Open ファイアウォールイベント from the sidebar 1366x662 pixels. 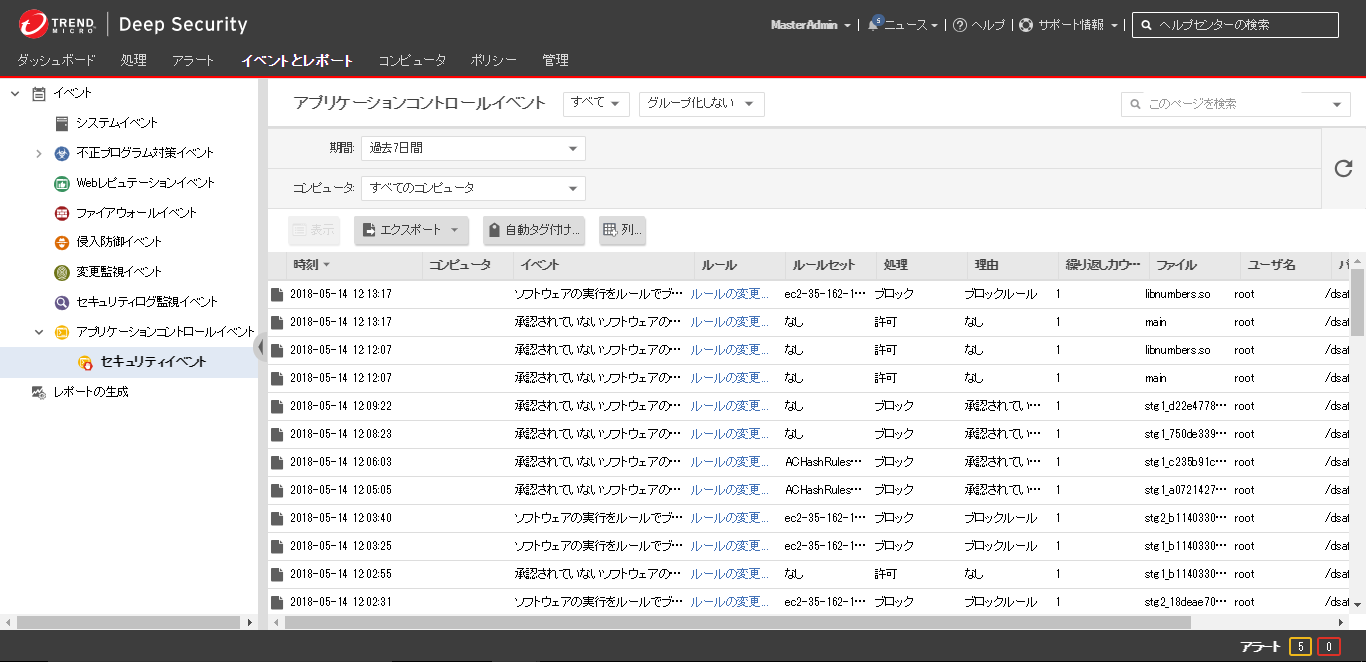point(136,213)
